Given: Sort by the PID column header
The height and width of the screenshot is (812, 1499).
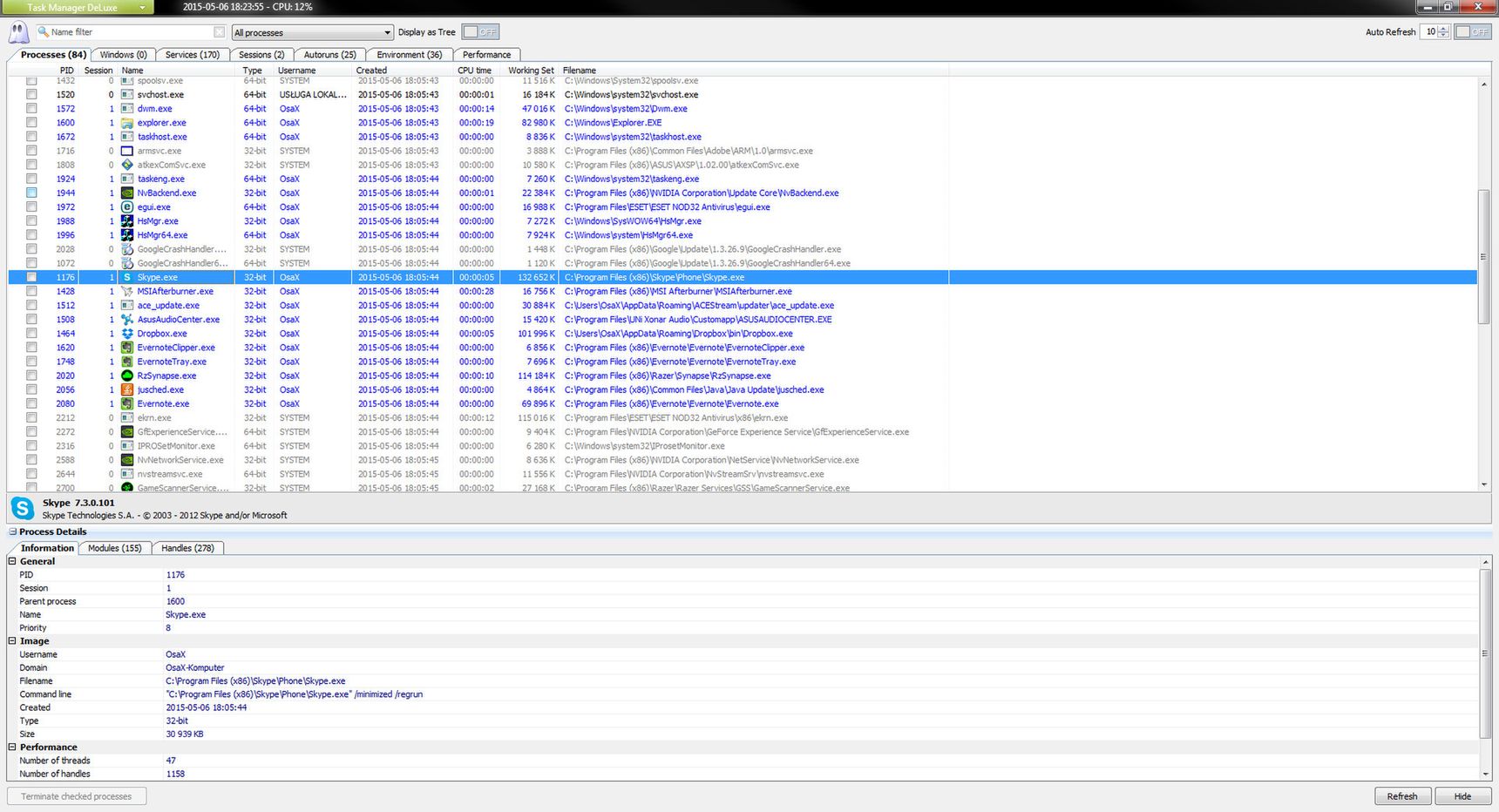Looking at the screenshot, I should (x=66, y=71).
